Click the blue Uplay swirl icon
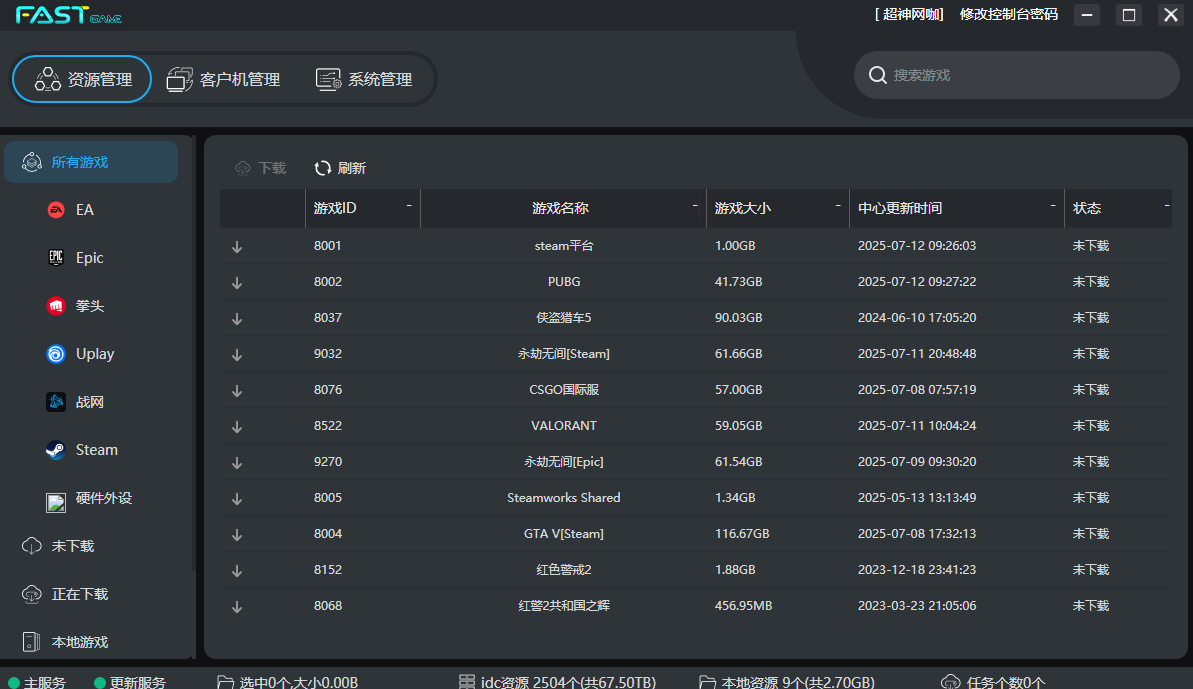1193x689 pixels. pyautogui.click(x=56, y=354)
